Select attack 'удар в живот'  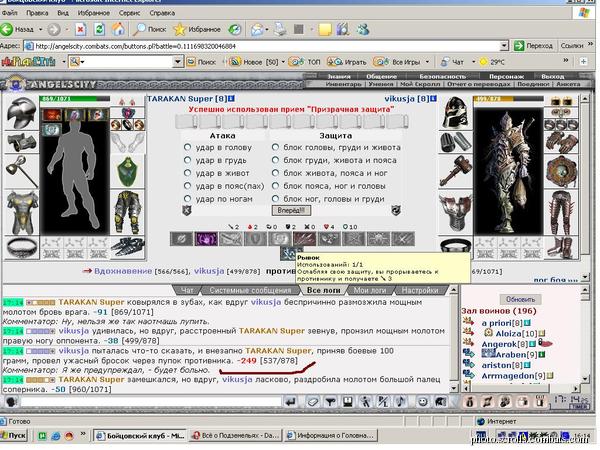(x=187, y=173)
